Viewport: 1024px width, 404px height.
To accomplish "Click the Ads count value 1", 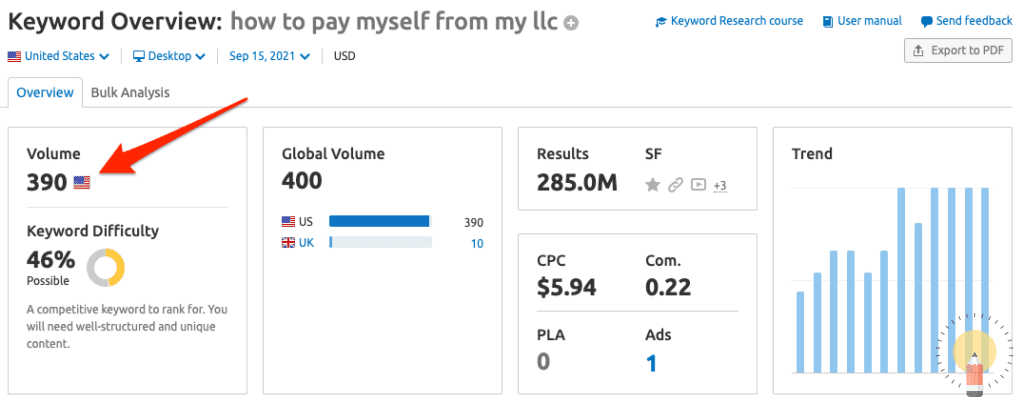I will click(651, 362).
